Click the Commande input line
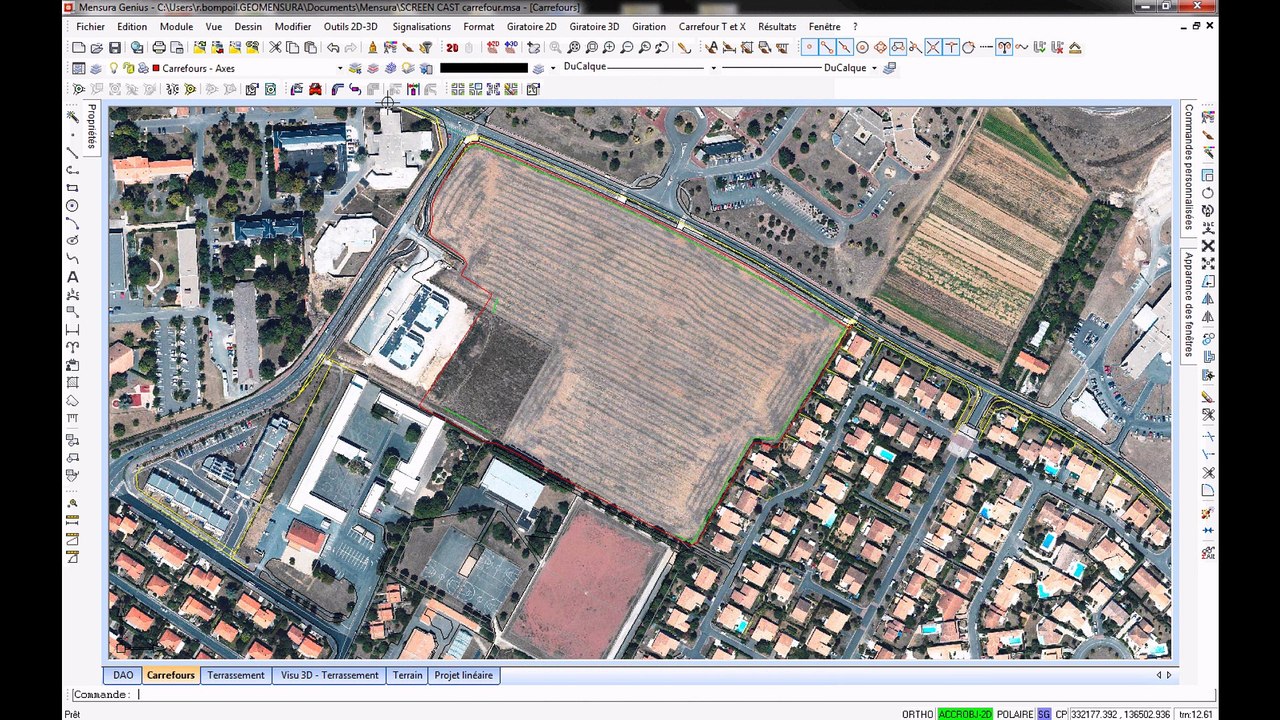1280x720 pixels. (640, 694)
